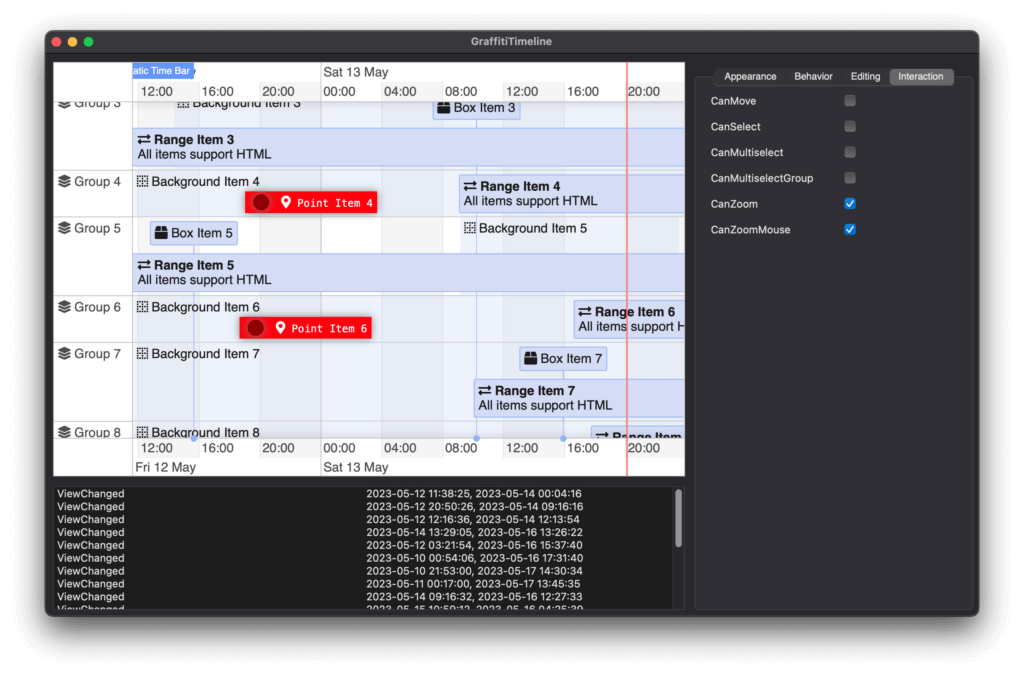Screen dimensions: 1024x676
Task: Click log entry 2023-05-11 00:17:00
Action: coord(473,584)
